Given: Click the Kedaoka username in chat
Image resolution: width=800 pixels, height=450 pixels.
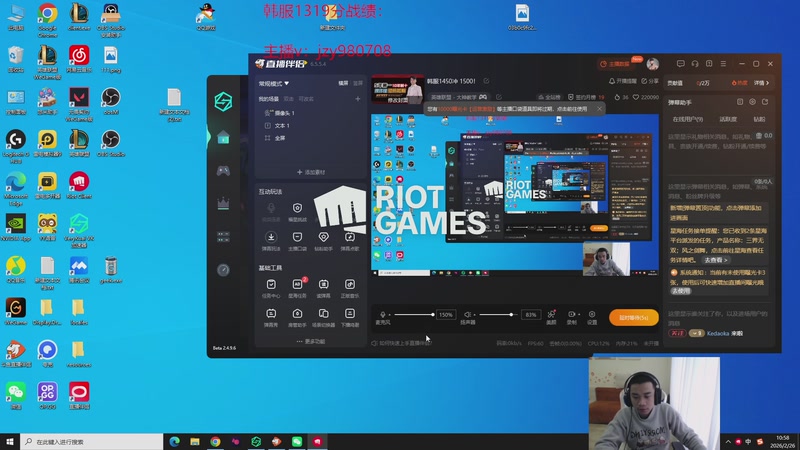Looking at the screenshot, I should coord(718,334).
